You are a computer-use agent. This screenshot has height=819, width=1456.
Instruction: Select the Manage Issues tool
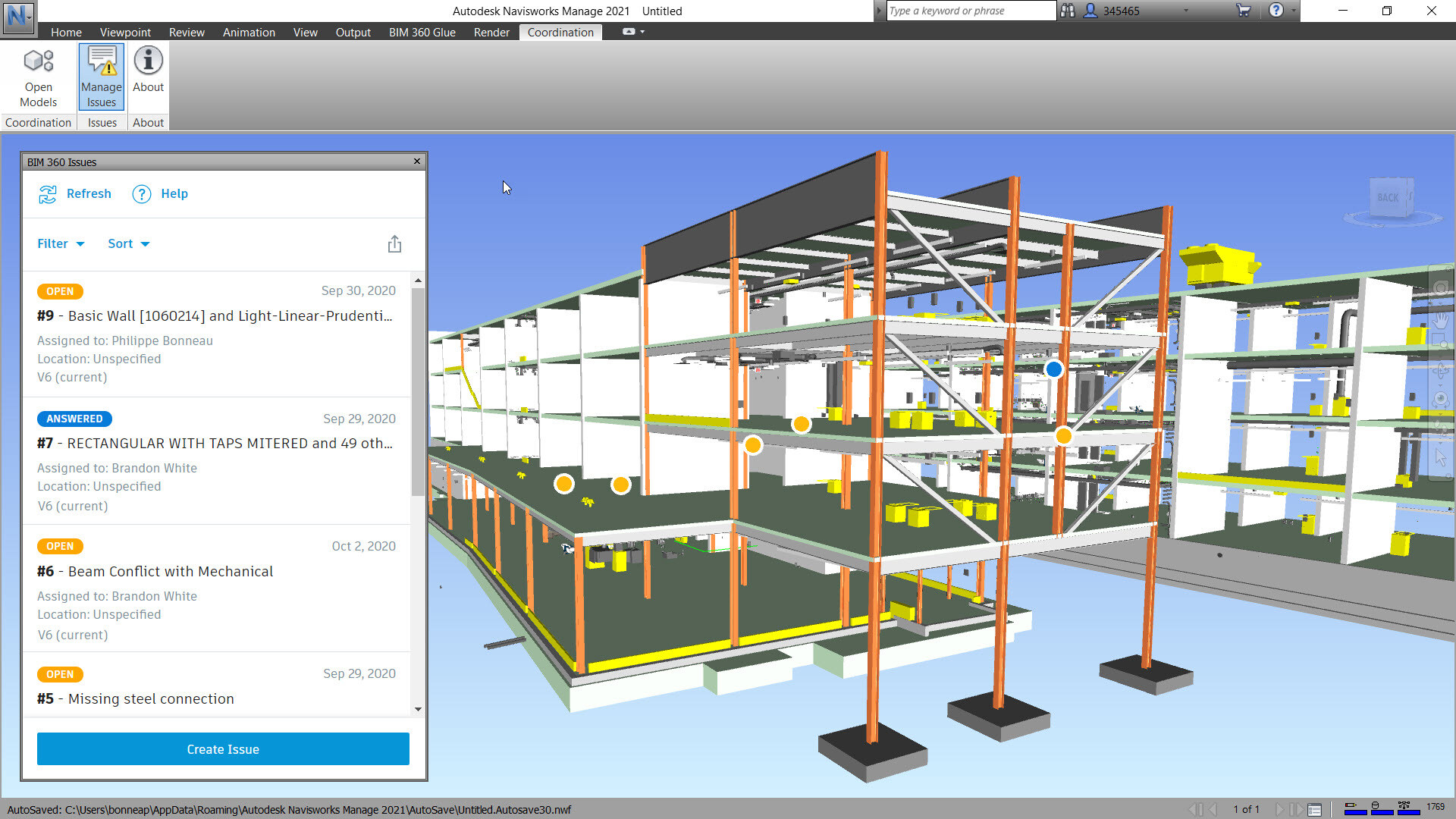click(101, 77)
